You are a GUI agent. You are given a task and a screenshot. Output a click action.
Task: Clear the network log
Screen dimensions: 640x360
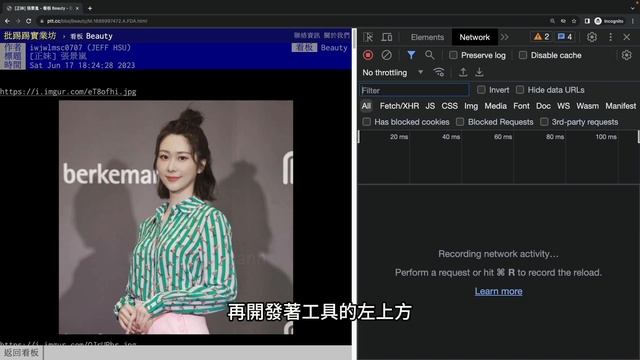pyautogui.click(x=386, y=55)
